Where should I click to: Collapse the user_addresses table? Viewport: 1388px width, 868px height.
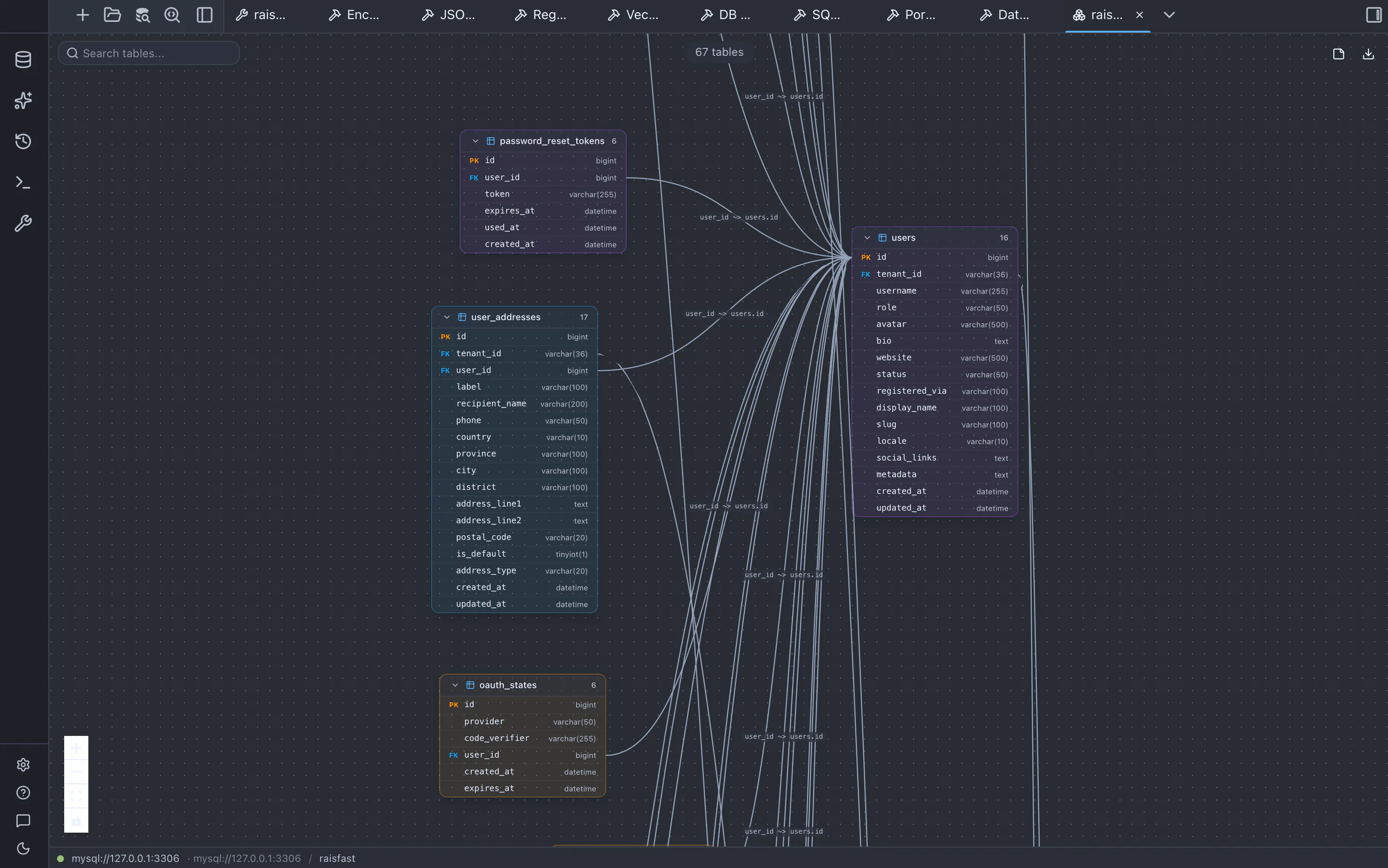(x=447, y=317)
